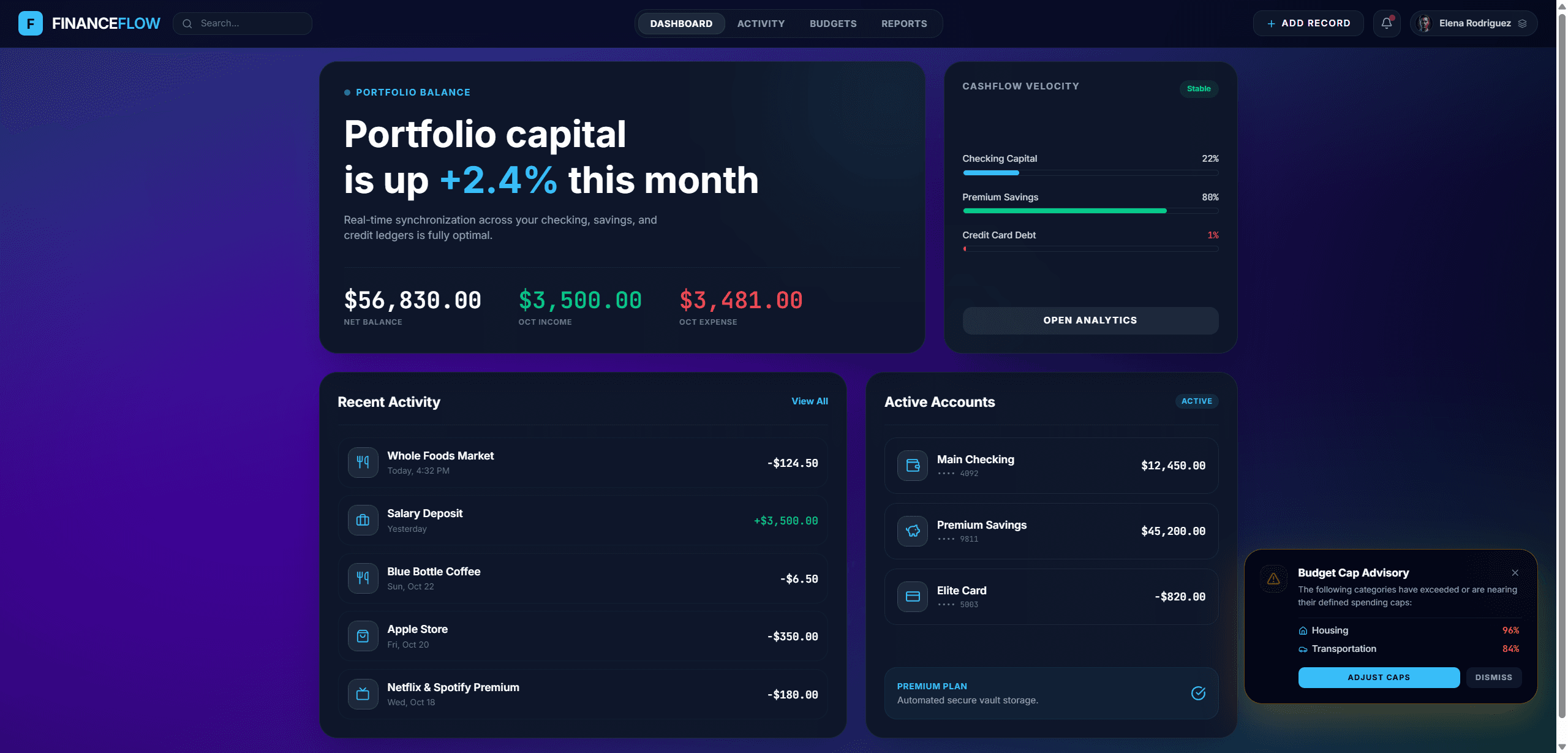Click the plus icon in Add Record
The width and height of the screenshot is (1568, 753).
click(x=1271, y=23)
